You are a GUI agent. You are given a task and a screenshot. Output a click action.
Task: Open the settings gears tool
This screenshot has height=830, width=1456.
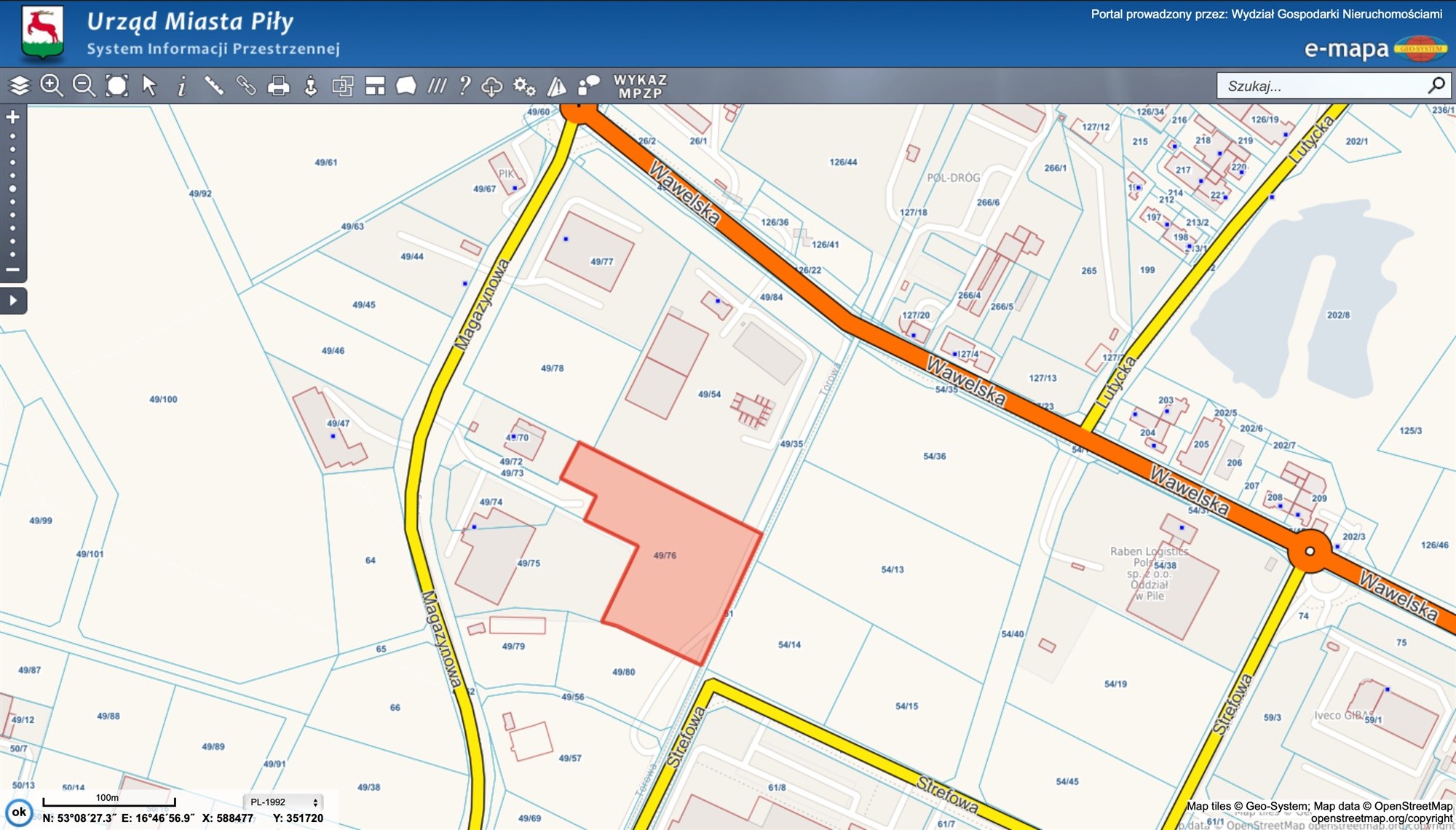click(x=524, y=86)
